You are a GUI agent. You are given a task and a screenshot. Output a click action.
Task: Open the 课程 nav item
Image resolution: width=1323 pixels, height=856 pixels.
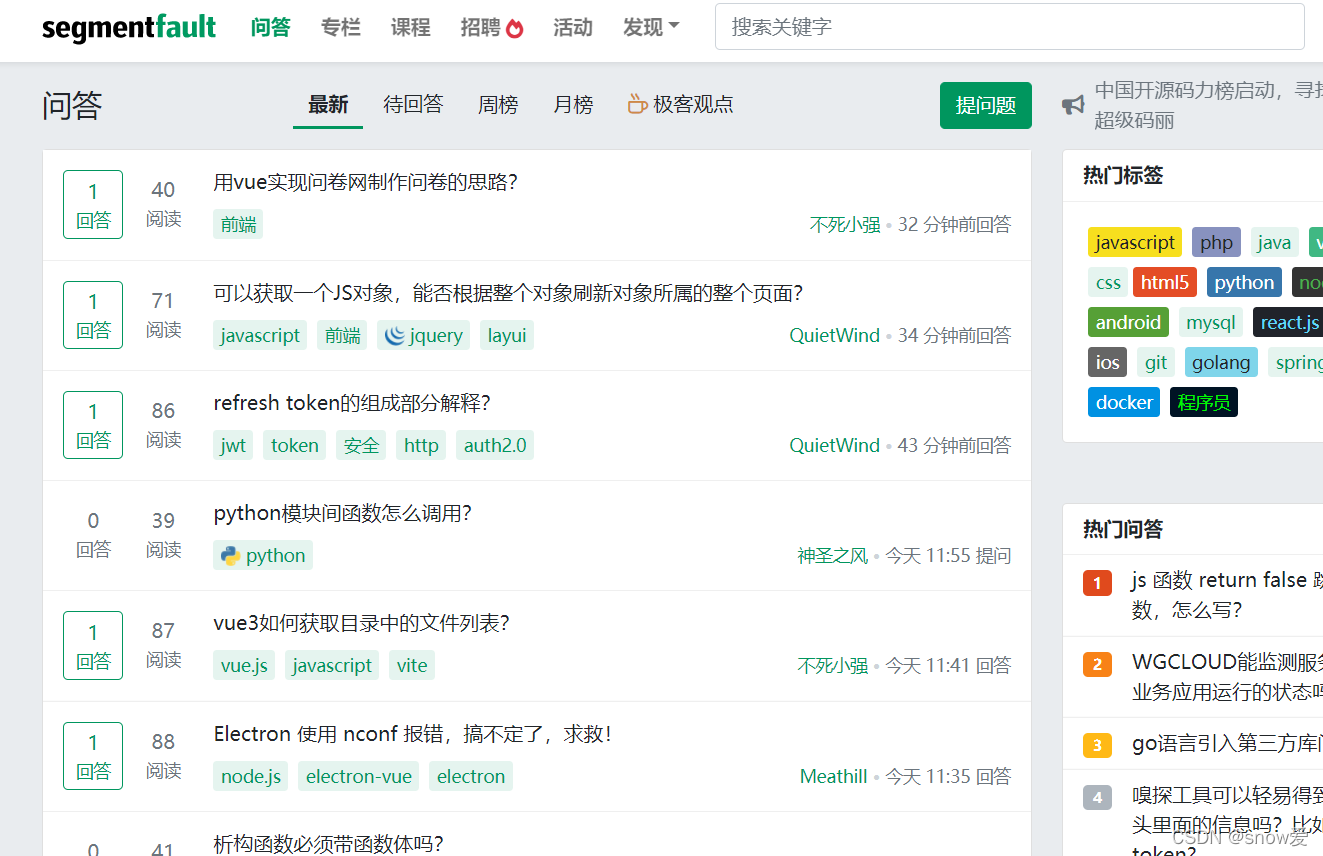click(411, 27)
